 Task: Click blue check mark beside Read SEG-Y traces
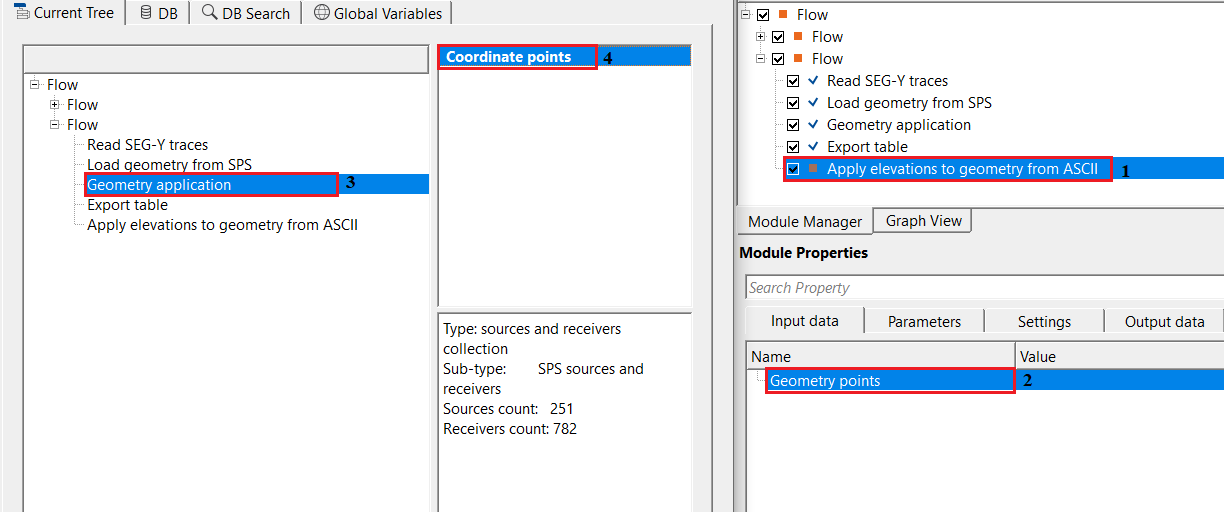click(x=813, y=81)
